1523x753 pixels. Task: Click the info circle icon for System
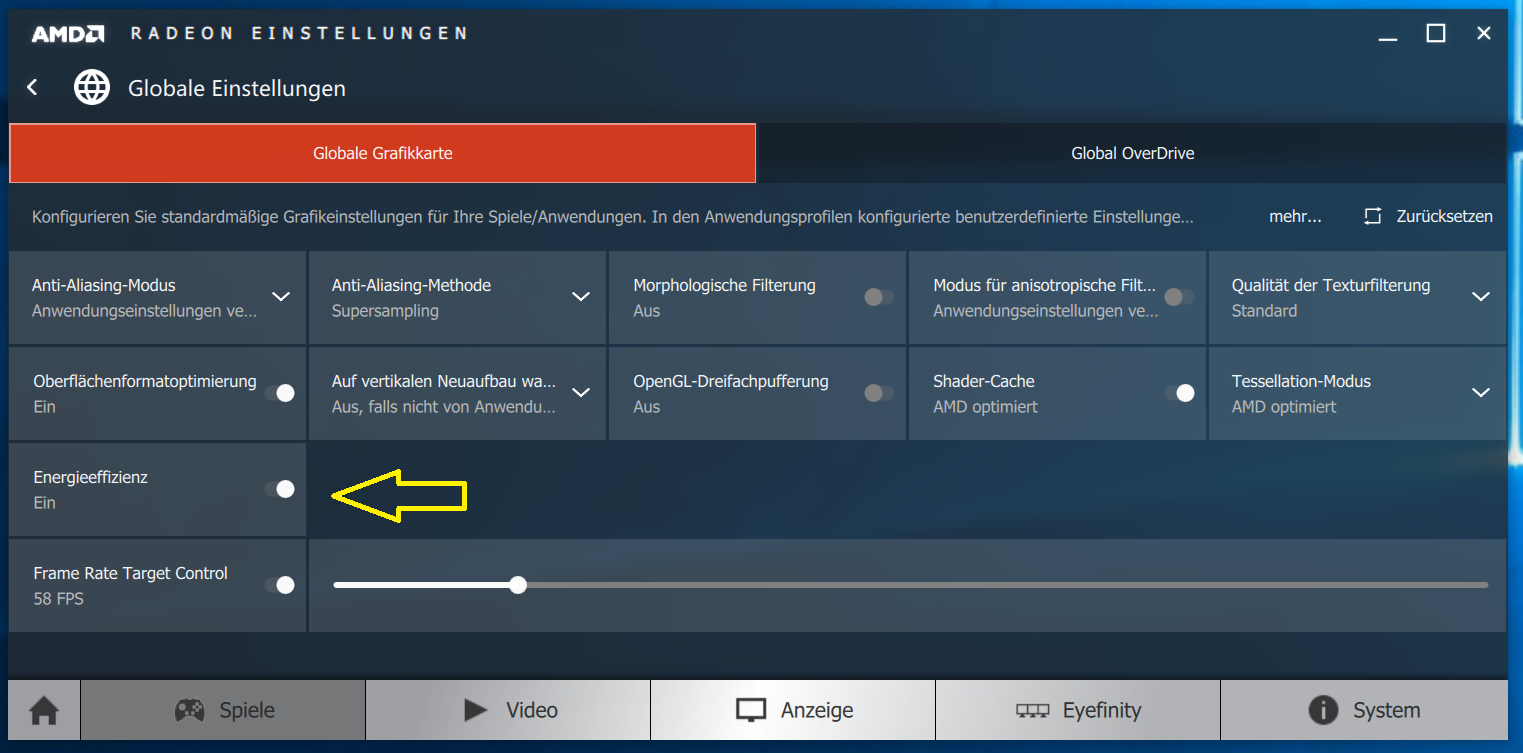tap(1323, 710)
